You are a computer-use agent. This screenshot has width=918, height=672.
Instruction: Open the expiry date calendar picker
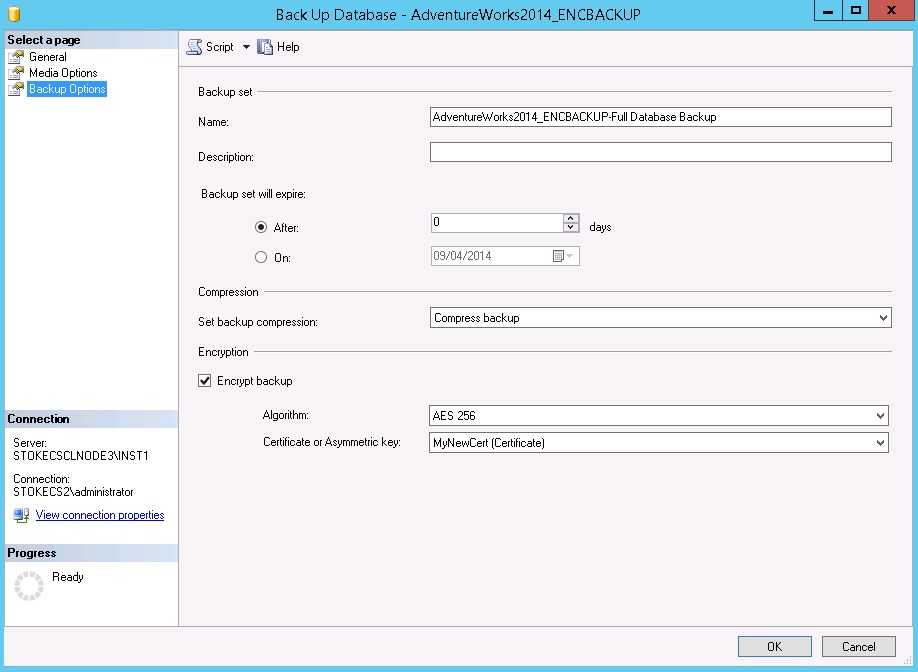pyautogui.click(x=564, y=256)
